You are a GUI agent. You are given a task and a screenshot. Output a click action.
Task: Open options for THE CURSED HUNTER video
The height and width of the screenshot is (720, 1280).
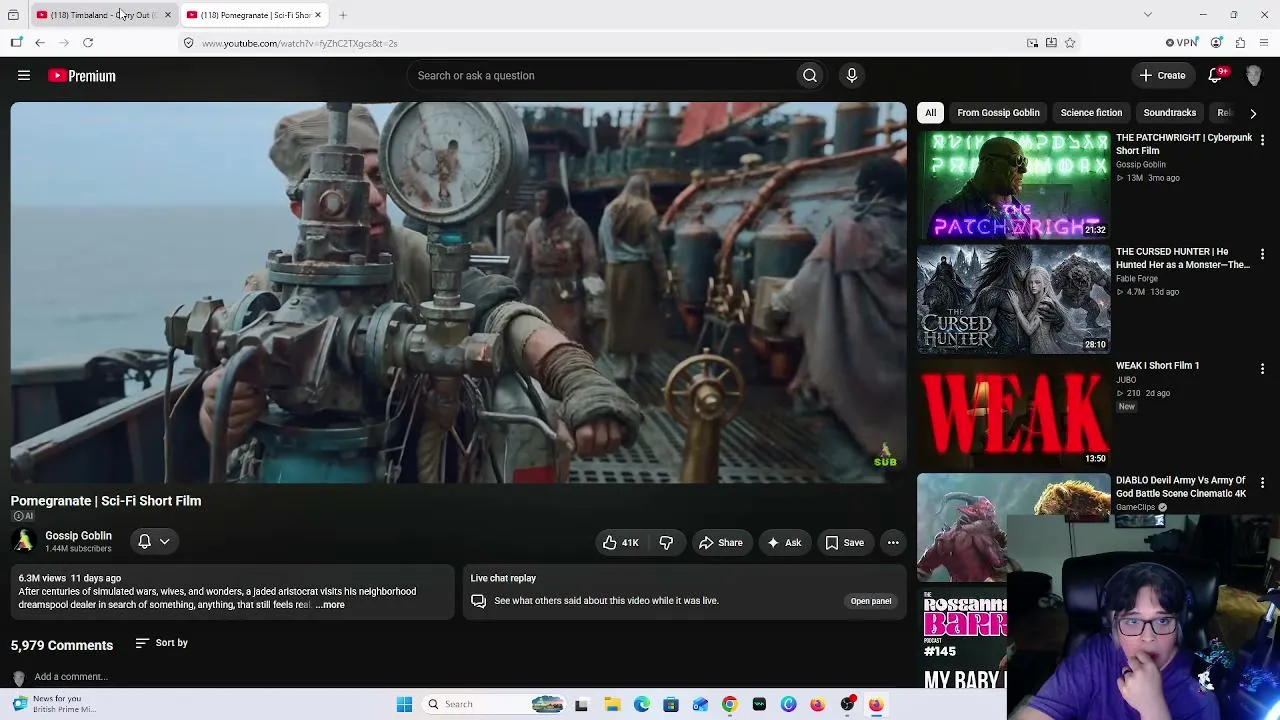1262,254
